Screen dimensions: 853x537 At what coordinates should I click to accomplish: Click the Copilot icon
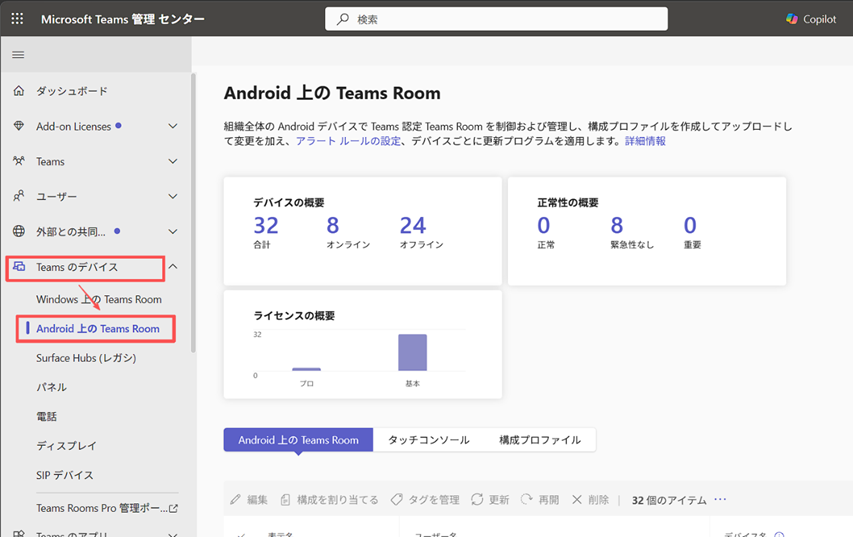(x=792, y=19)
